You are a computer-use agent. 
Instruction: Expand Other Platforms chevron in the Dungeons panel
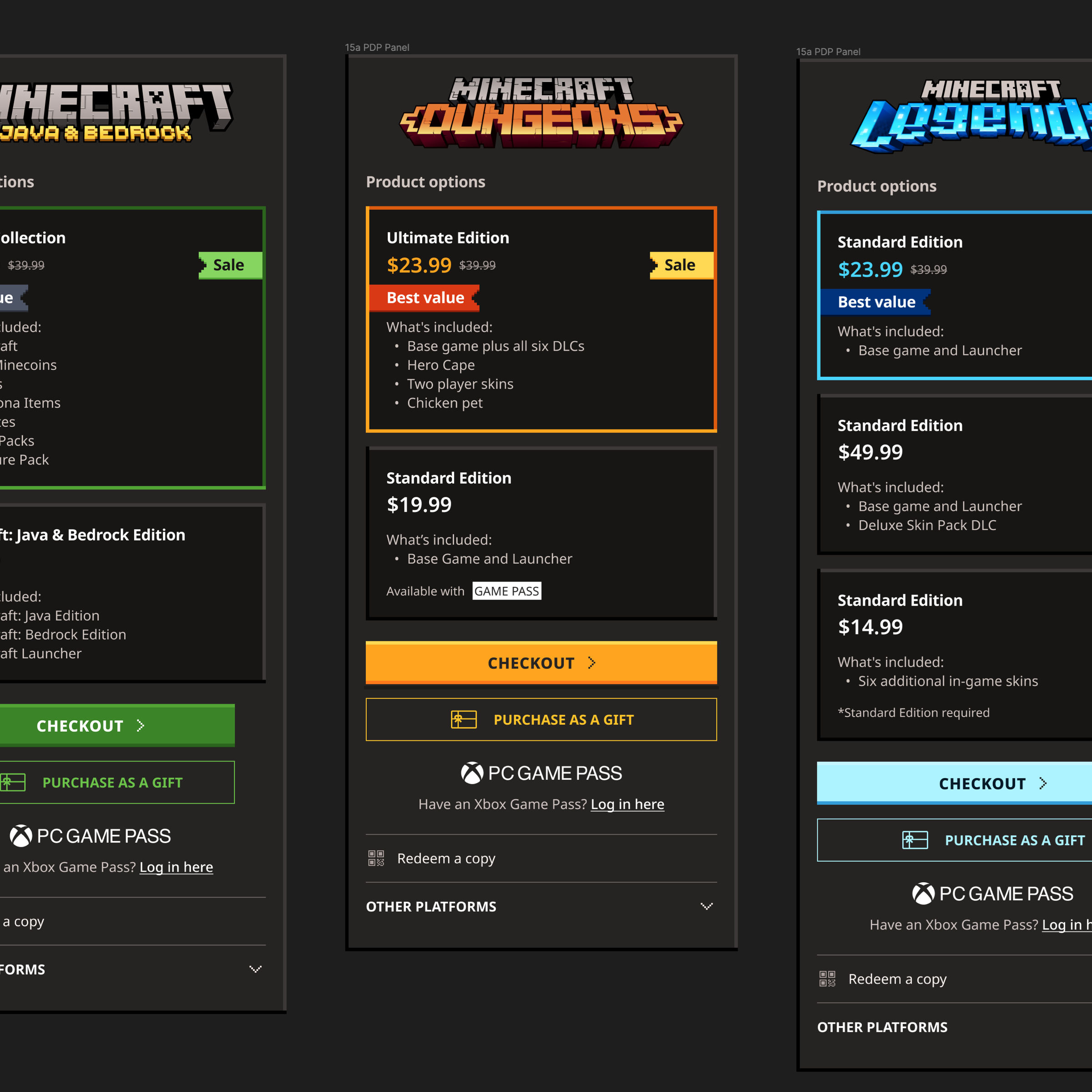pyautogui.click(x=707, y=906)
